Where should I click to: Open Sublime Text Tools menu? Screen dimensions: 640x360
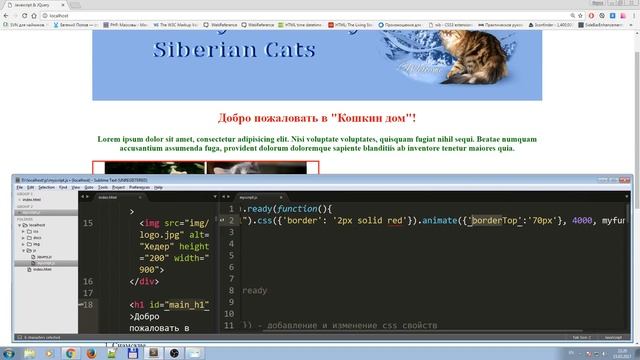[x=103, y=187]
